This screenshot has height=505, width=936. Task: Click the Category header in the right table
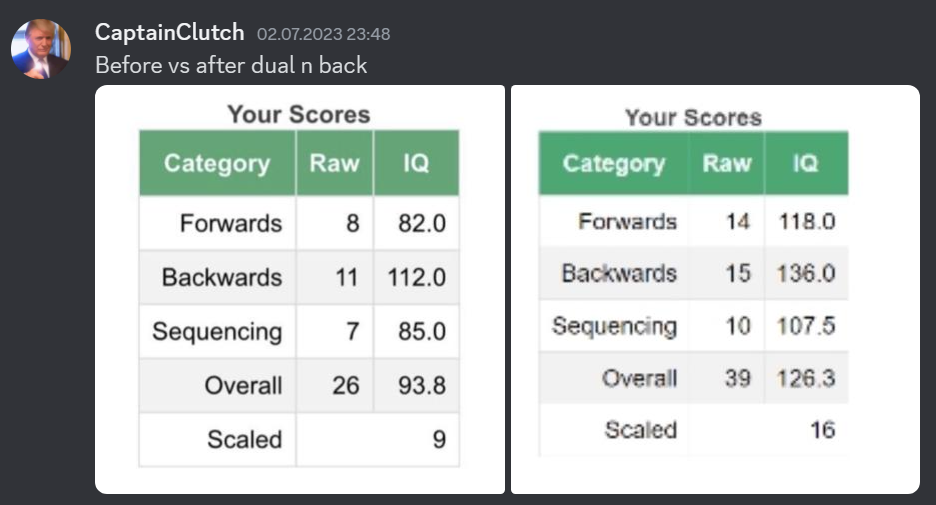pyautogui.click(x=614, y=163)
